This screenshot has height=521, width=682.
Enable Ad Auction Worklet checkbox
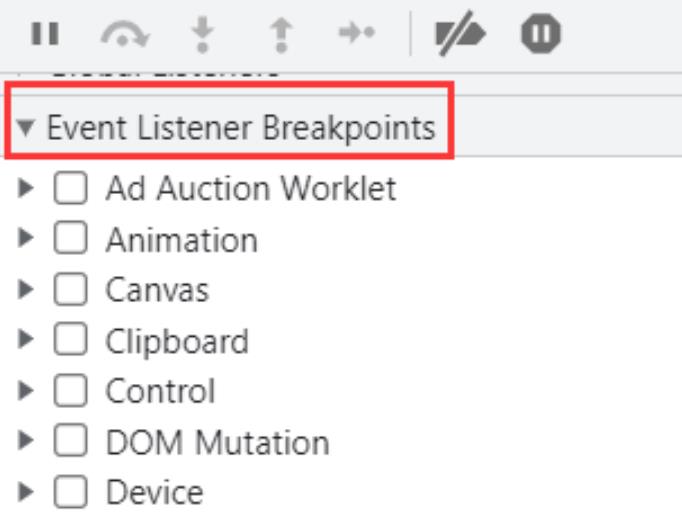[x=70, y=188]
